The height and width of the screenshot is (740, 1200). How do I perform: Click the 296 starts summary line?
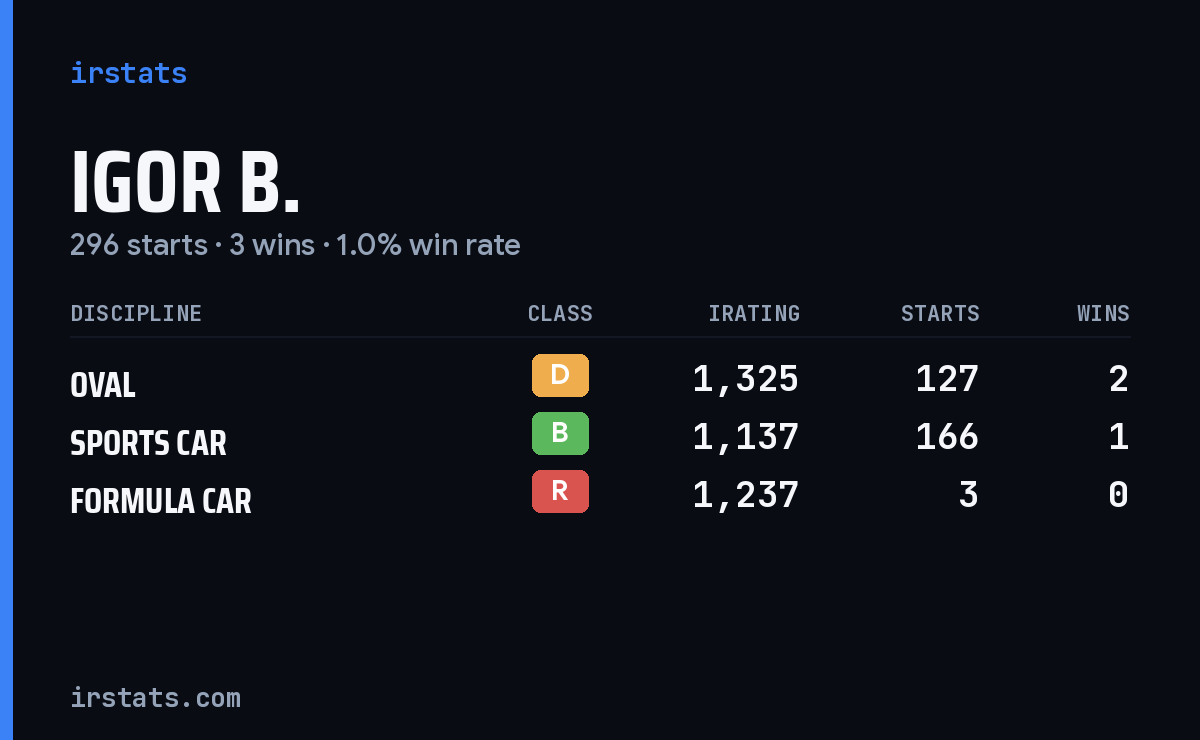click(x=295, y=245)
